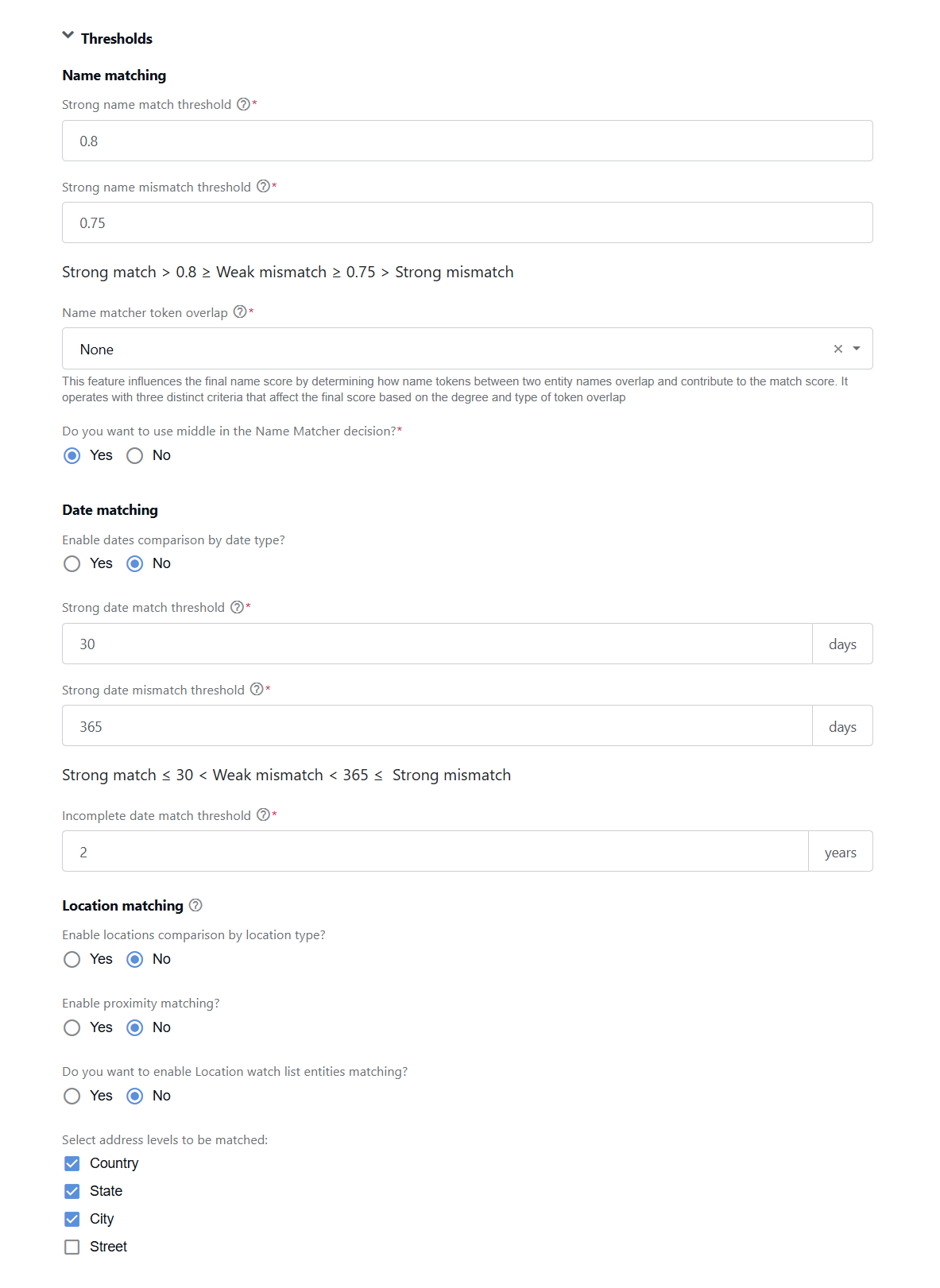Open the token overlap dropdown arrow
The height and width of the screenshot is (1288, 940).
pos(857,349)
